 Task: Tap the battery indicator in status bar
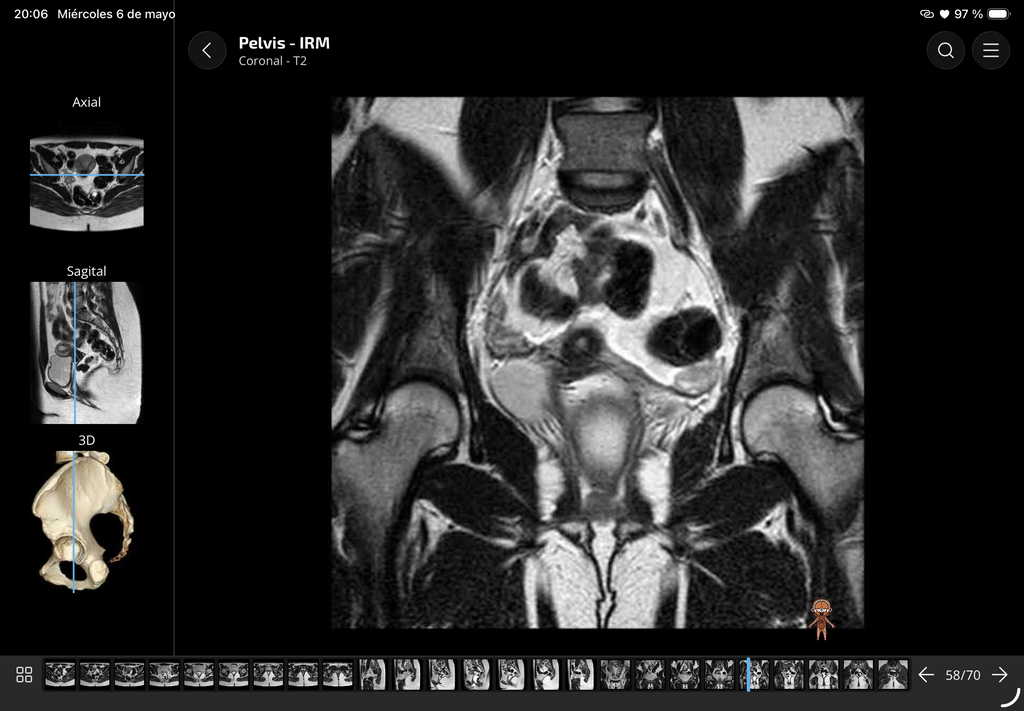999,14
